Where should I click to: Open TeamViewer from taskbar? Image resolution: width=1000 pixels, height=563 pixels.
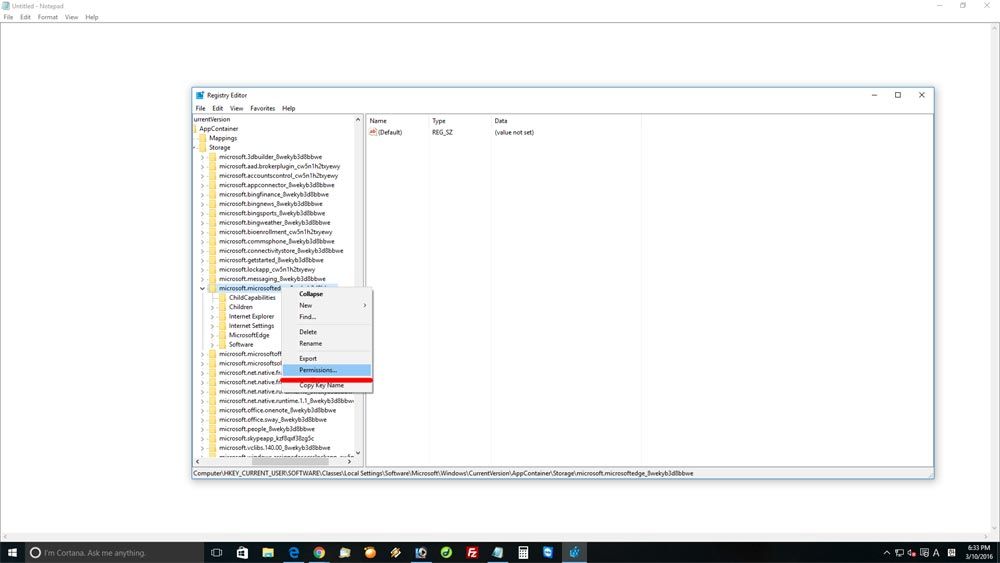click(x=548, y=552)
